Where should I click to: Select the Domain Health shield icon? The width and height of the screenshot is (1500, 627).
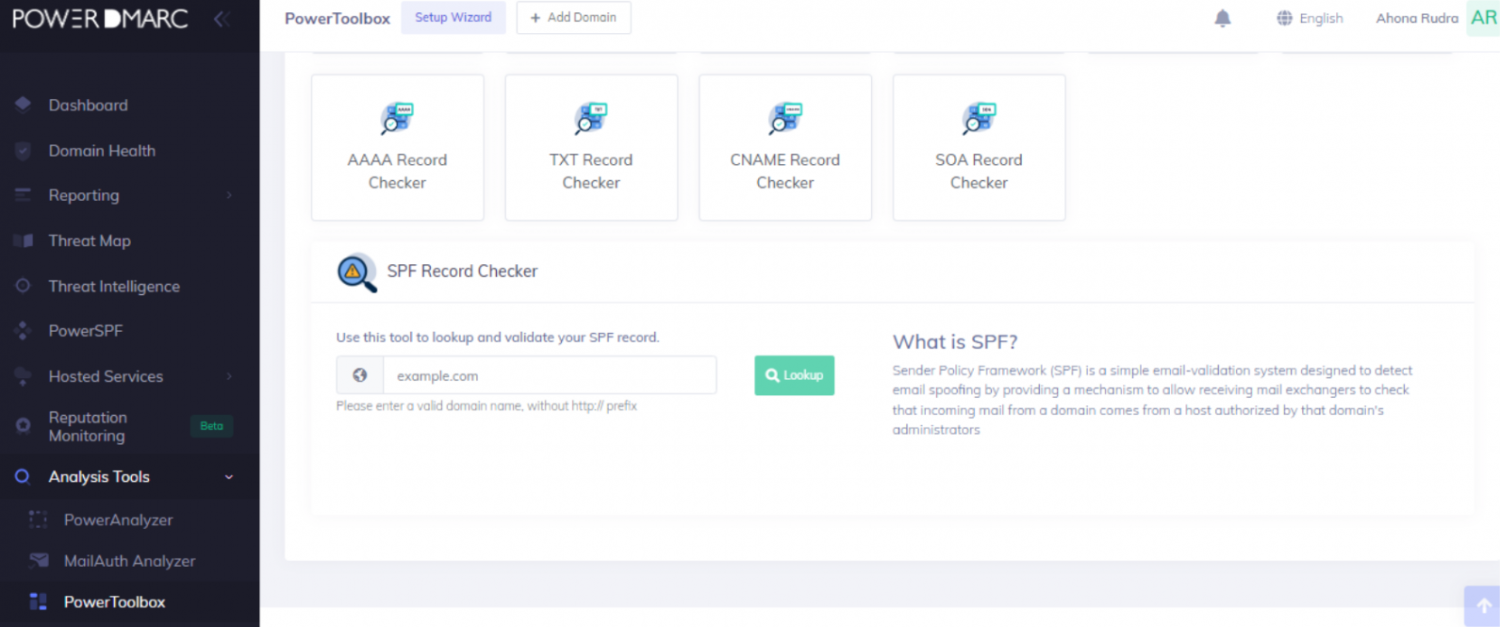(23, 150)
